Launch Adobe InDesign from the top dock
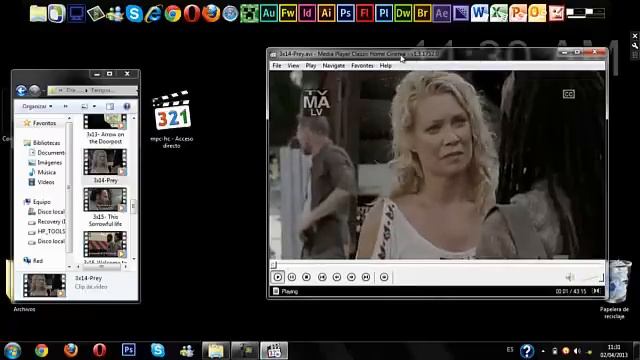 coord(307,13)
